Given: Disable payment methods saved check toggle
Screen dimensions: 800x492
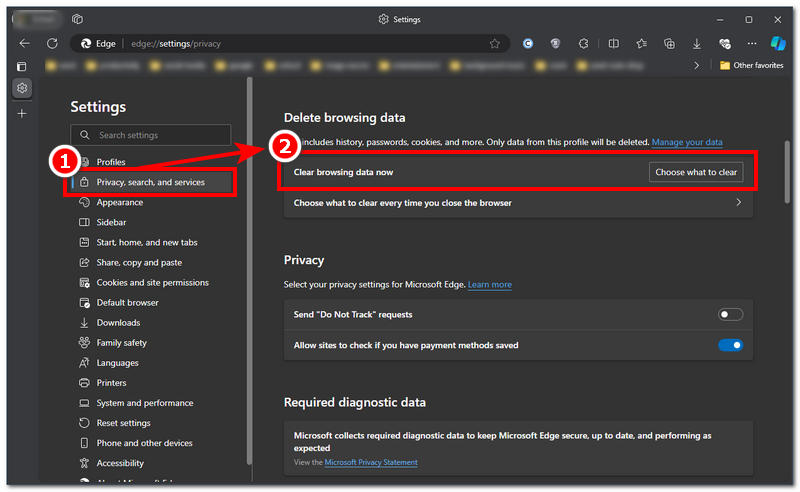Looking at the screenshot, I should (x=730, y=345).
